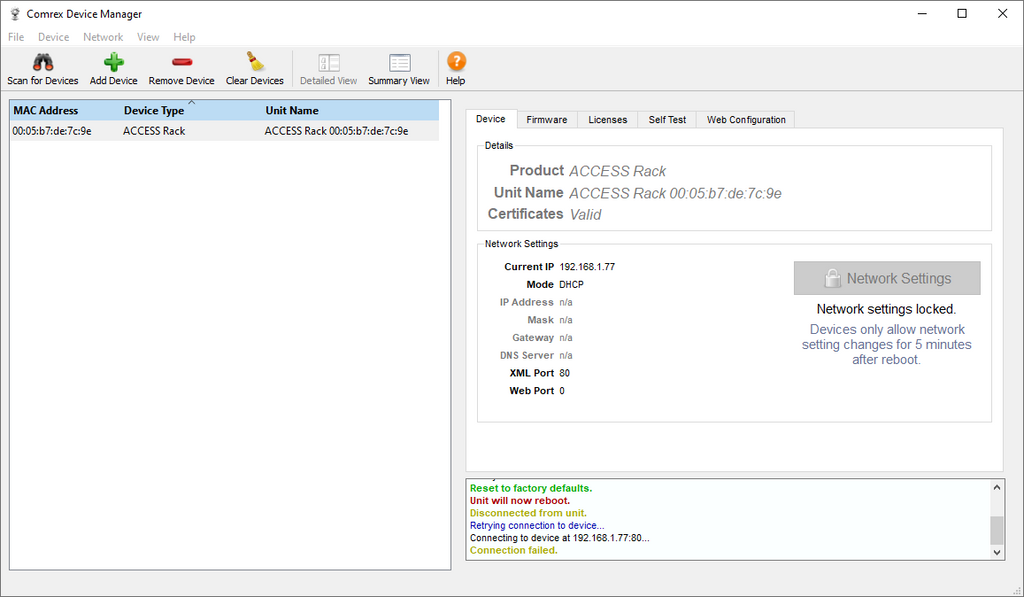The image size is (1024, 597).
Task: Click the Current IP value 192.168.1.77
Action: 587,266
